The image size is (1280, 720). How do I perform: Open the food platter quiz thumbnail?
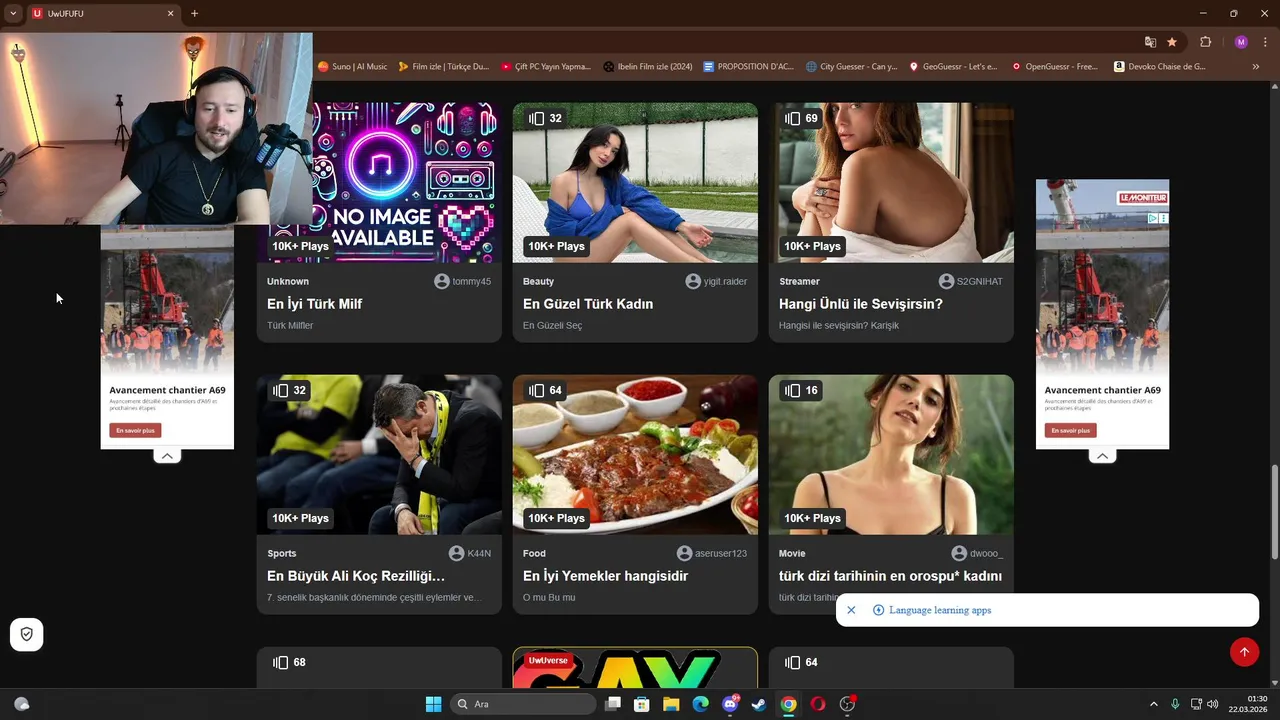tap(635, 455)
